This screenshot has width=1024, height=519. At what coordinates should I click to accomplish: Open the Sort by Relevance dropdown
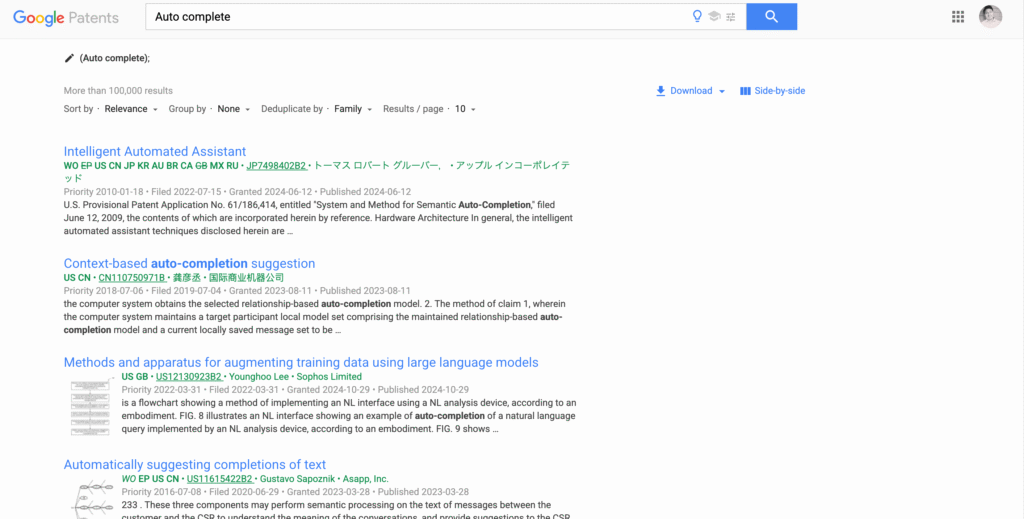[131, 109]
